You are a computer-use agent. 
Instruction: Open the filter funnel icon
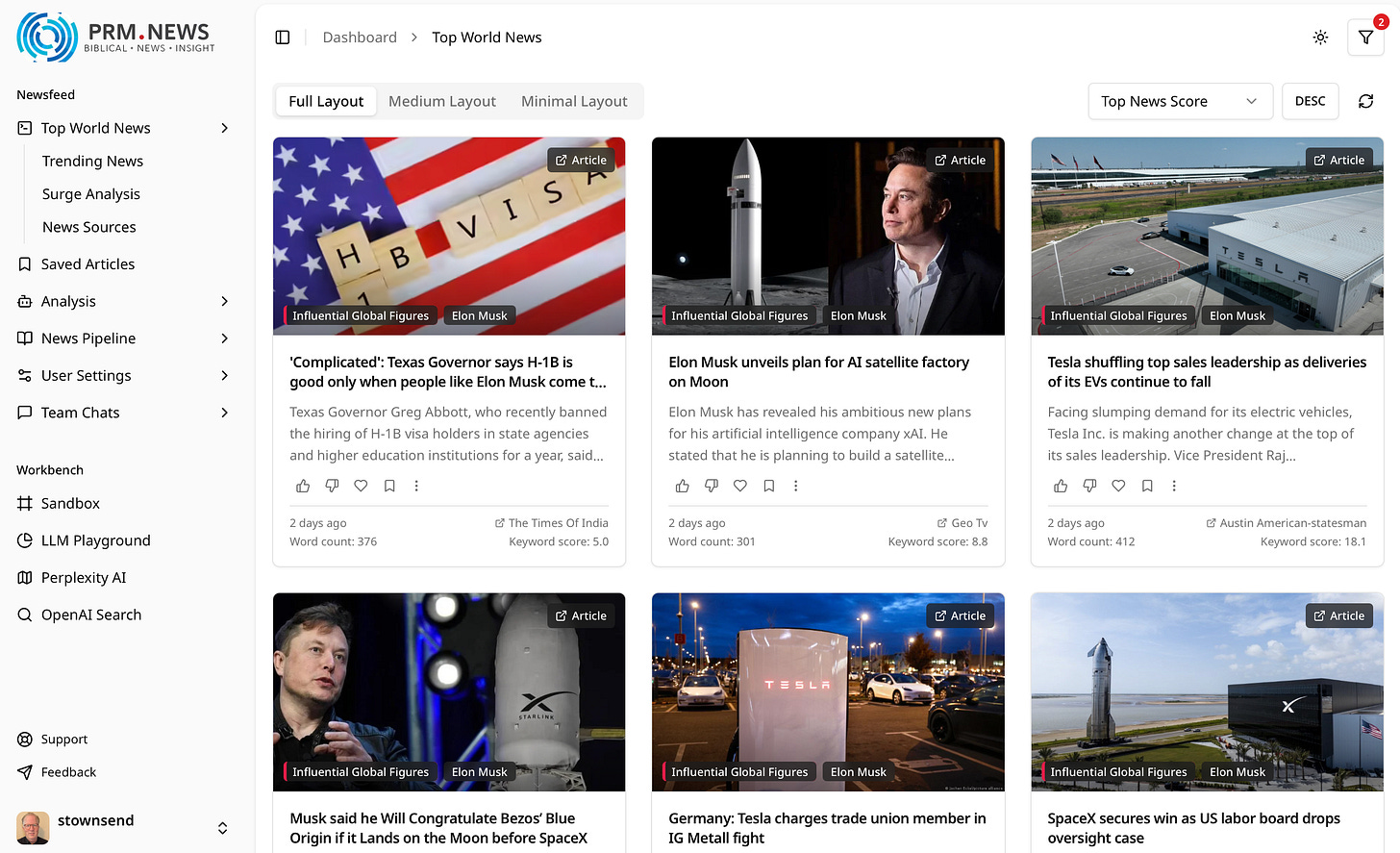click(1365, 38)
